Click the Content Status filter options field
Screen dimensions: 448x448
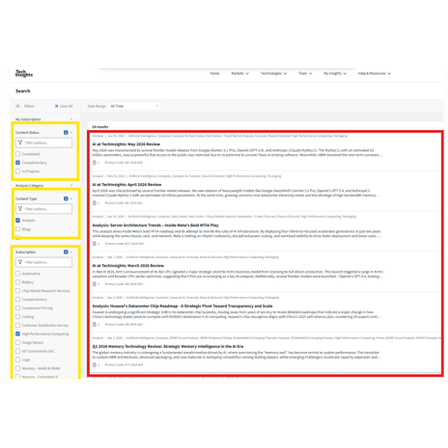click(x=44, y=143)
